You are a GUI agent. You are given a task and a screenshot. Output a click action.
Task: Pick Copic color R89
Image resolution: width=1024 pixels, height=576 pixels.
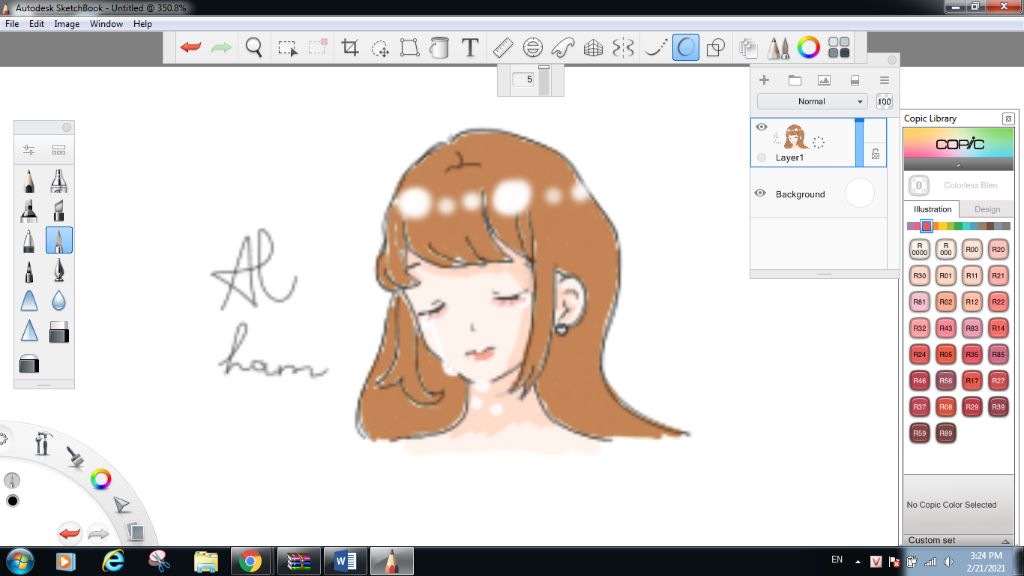(x=946, y=432)
